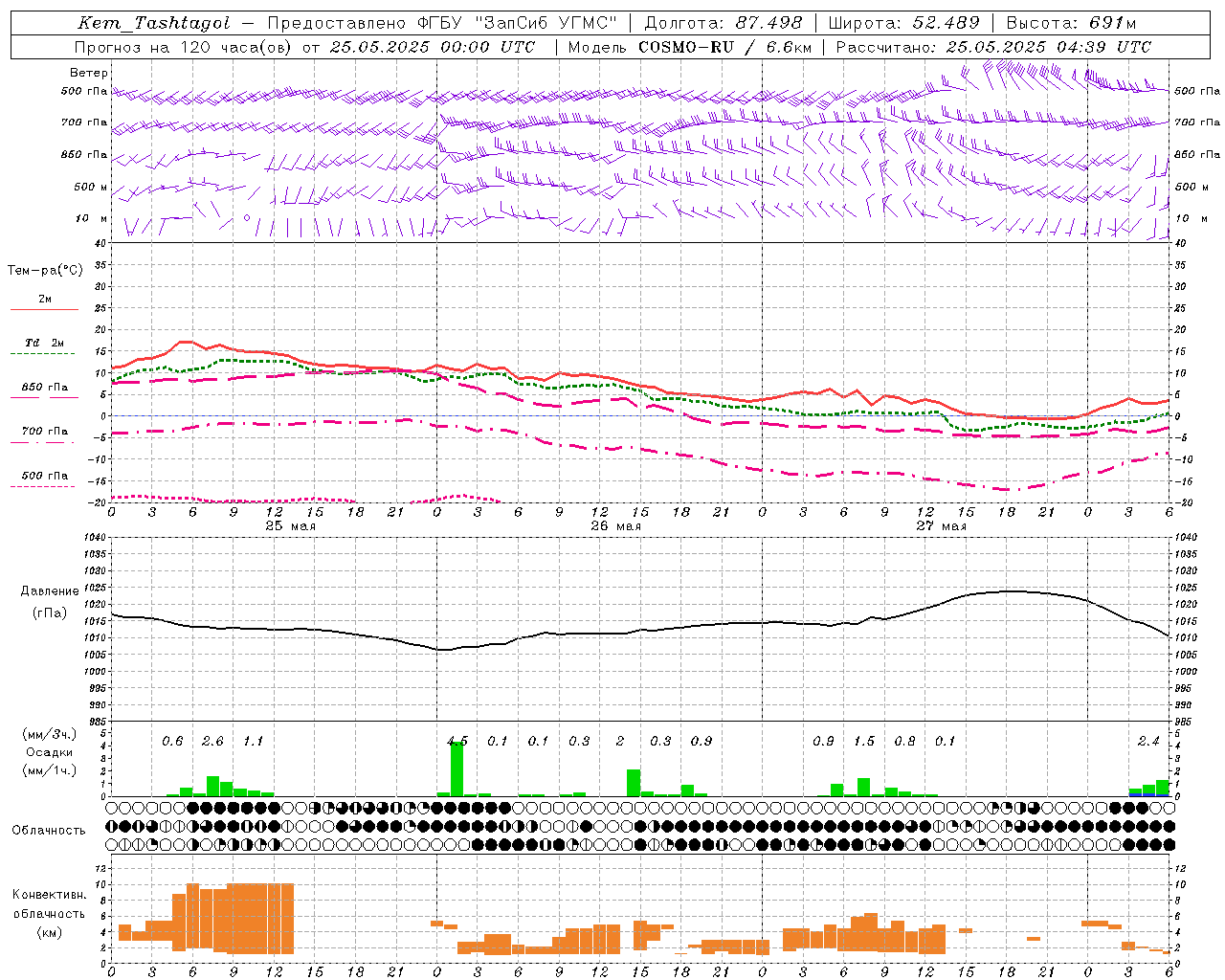
Task: Click the '(мм/1ч.)' precipitation unit label
Action: pos(50,770)
